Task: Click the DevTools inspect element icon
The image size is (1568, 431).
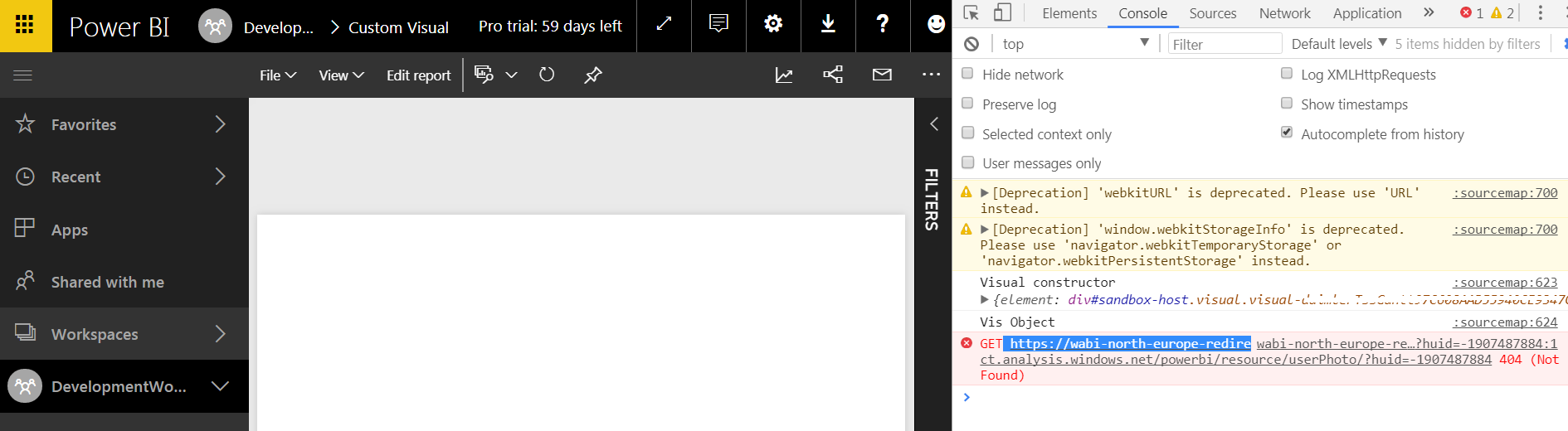Action: [x=971, y=13]
